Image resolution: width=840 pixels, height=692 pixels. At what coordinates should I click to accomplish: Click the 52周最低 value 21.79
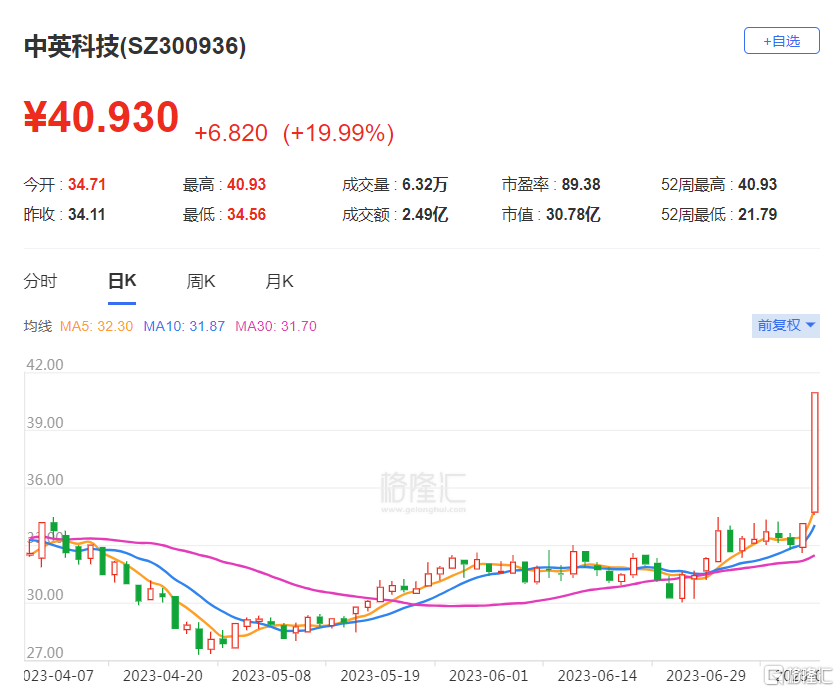758,215
